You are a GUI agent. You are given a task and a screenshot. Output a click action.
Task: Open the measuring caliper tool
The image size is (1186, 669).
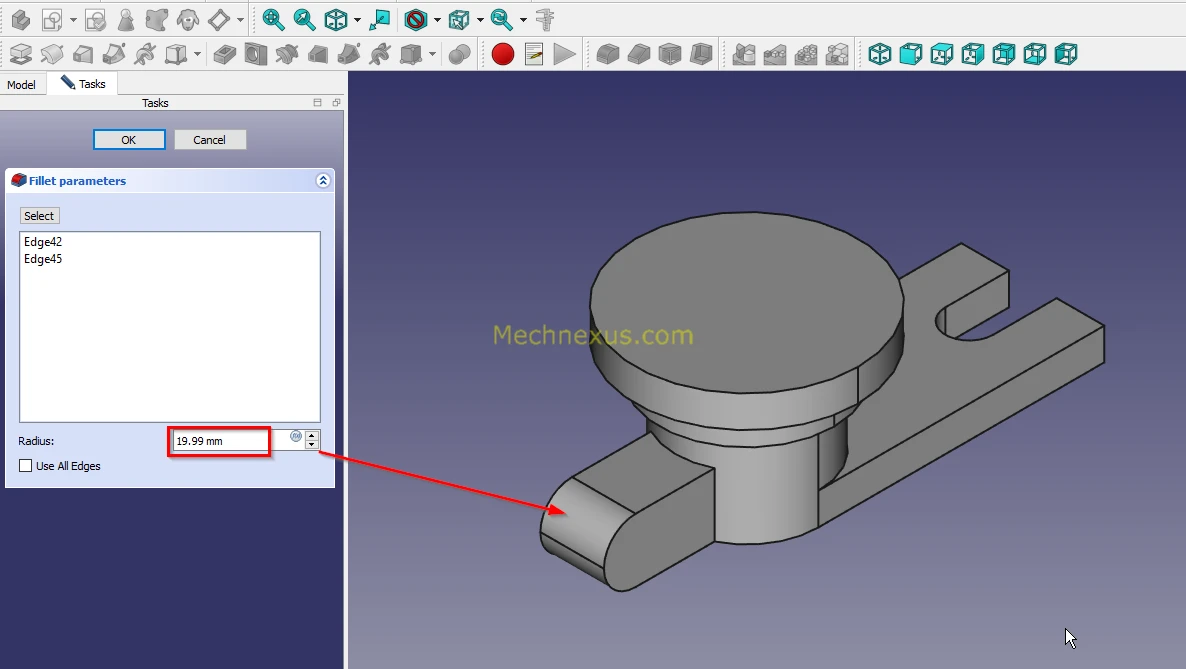tap(546, 19)
